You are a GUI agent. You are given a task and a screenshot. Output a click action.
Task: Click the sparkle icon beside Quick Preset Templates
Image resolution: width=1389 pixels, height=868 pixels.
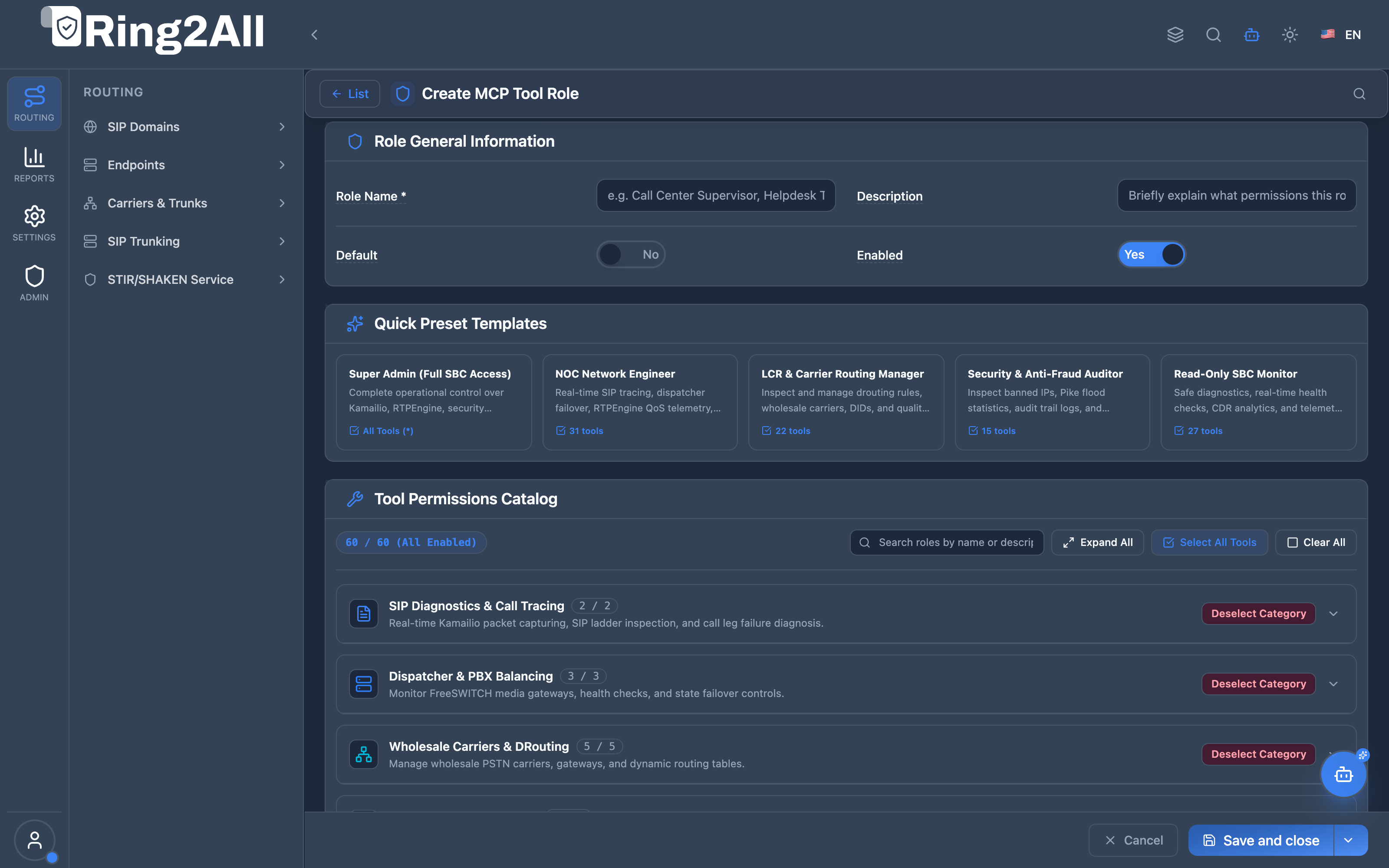click(355, 323)
